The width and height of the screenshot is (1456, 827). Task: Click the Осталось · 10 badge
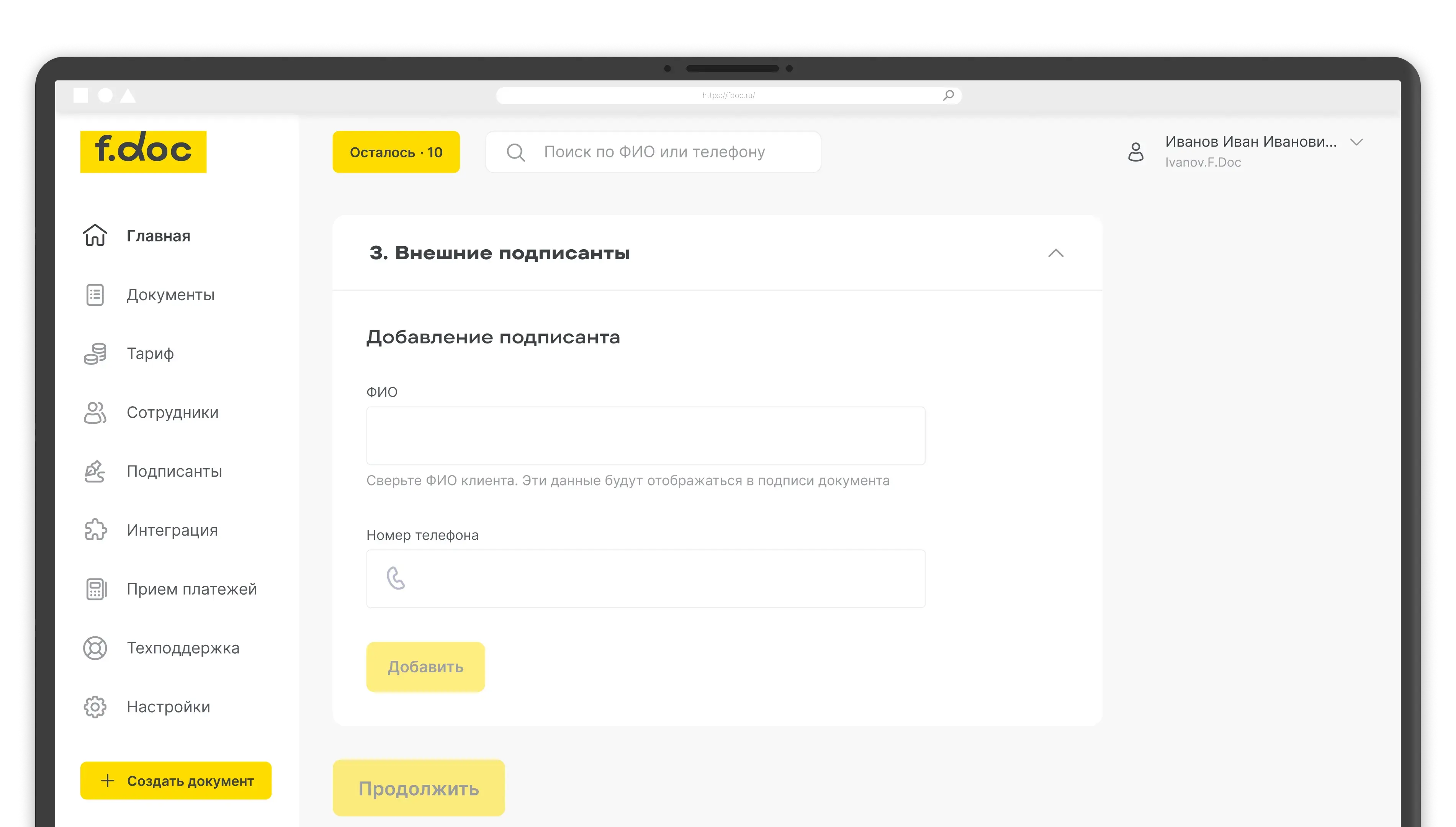[x=396, y=152]
